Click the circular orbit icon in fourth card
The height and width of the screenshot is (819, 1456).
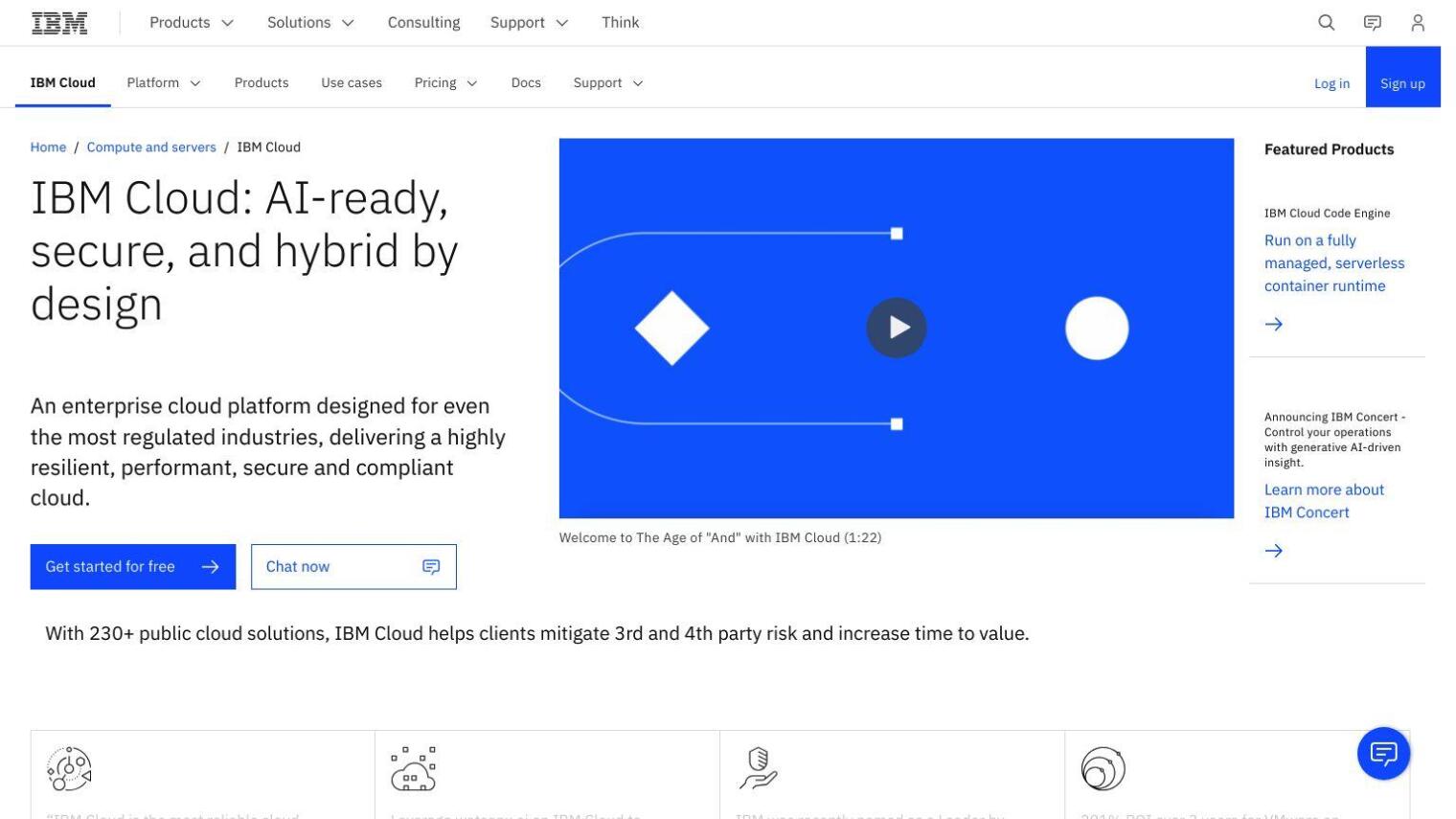[1103, 768]
